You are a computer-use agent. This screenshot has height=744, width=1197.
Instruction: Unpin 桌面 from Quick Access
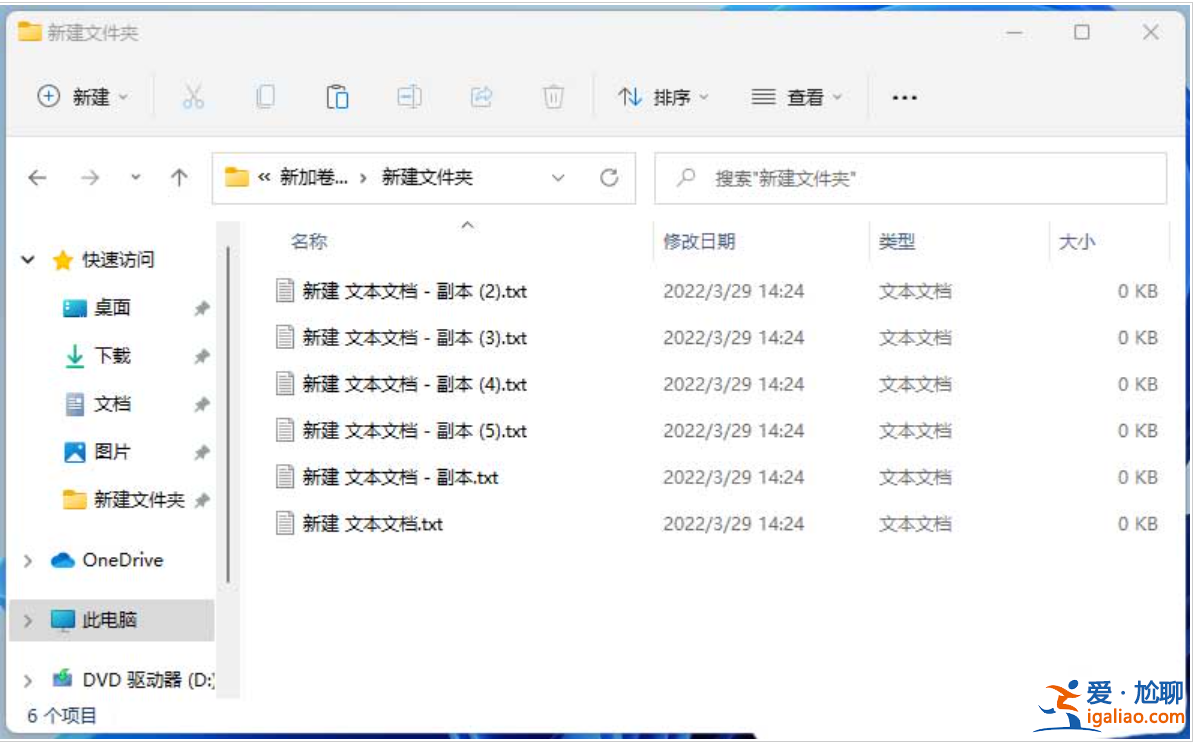pos(200,307)
